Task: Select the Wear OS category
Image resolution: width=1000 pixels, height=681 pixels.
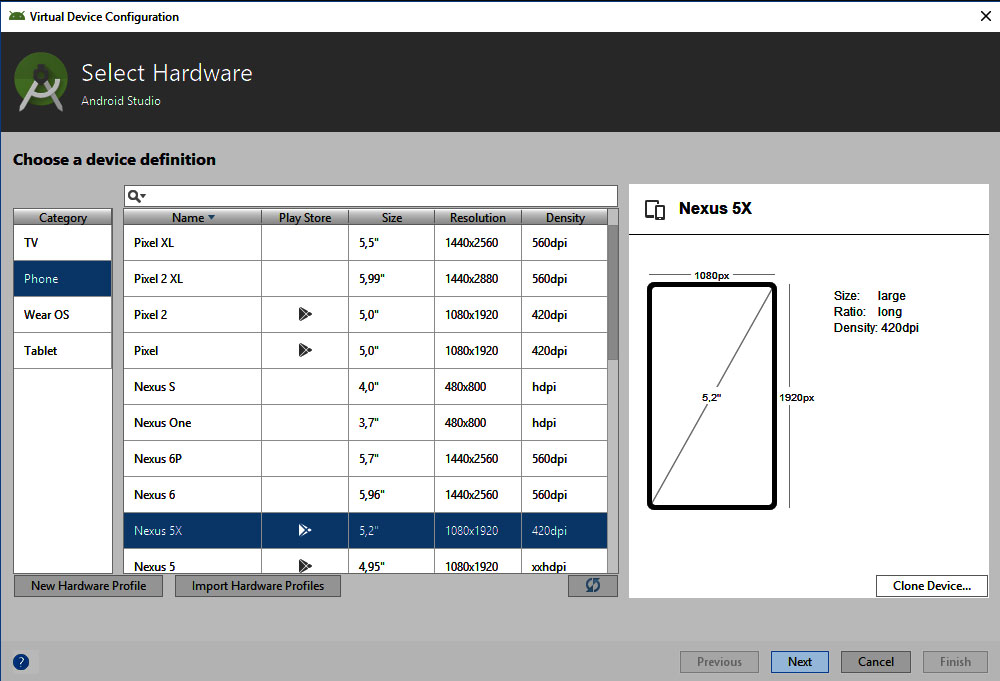Action: [62, 315]
